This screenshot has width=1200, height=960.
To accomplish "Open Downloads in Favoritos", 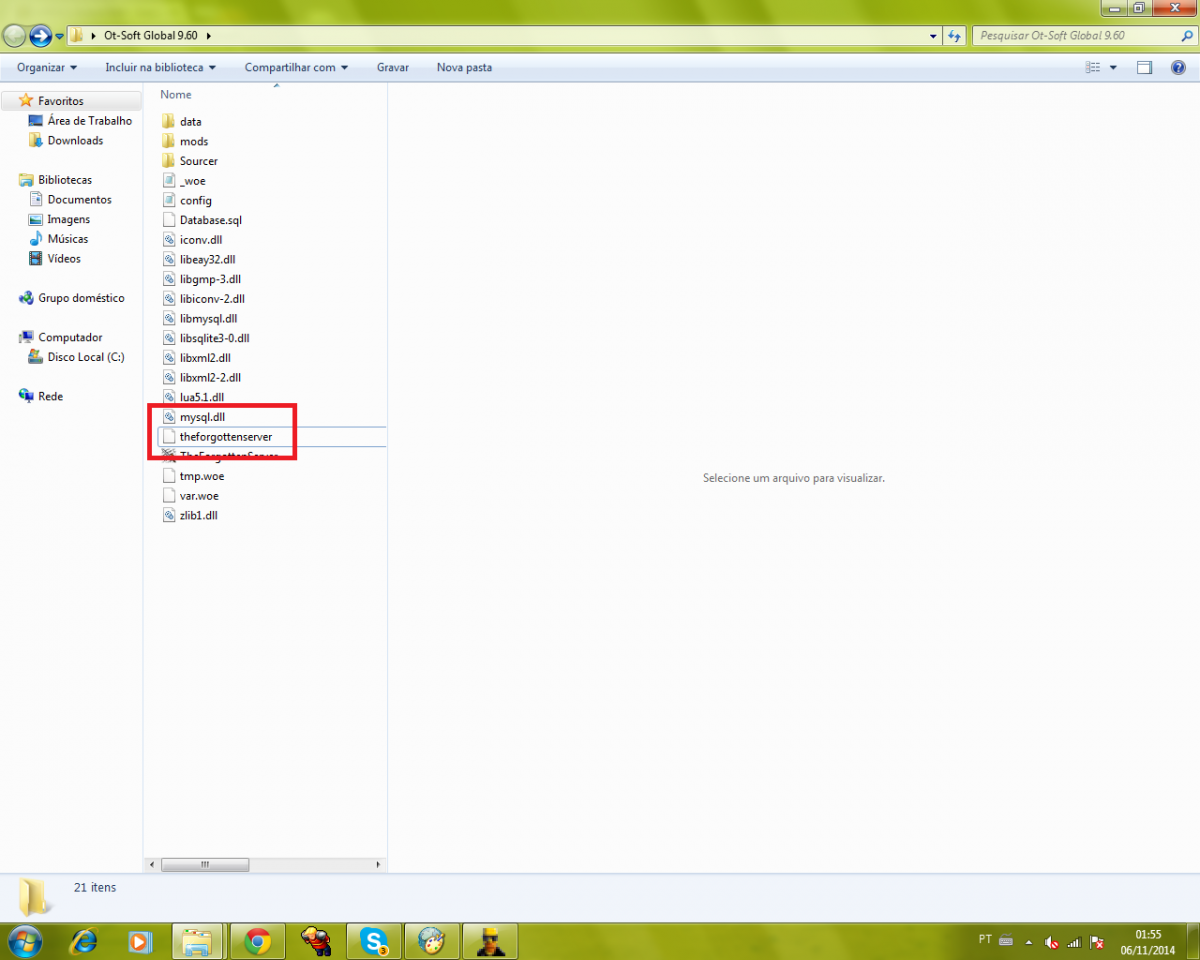I will coord(75,141).
